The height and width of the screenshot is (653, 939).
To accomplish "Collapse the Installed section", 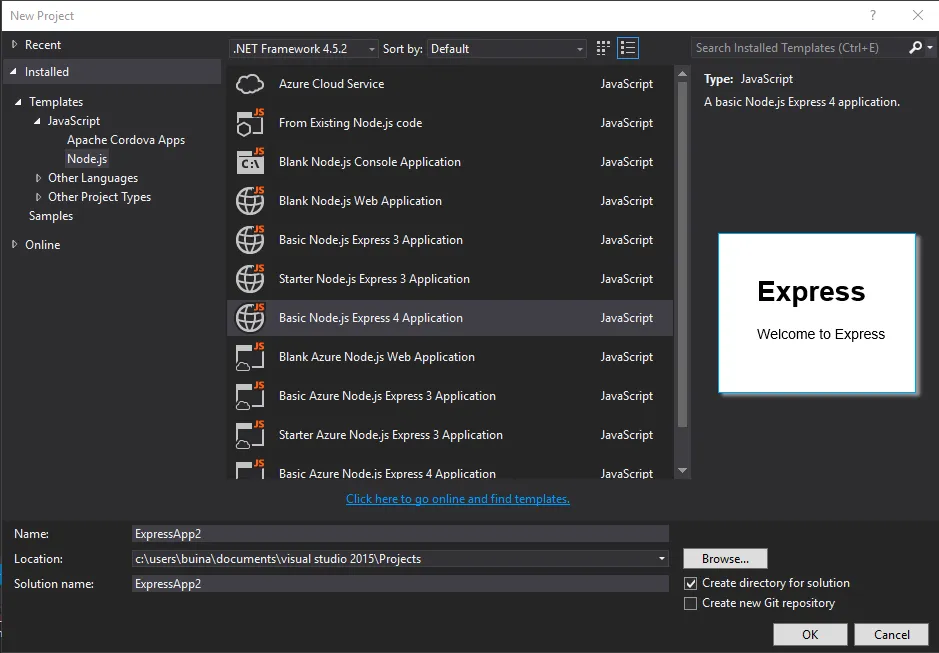I will [x=14, y=71].
